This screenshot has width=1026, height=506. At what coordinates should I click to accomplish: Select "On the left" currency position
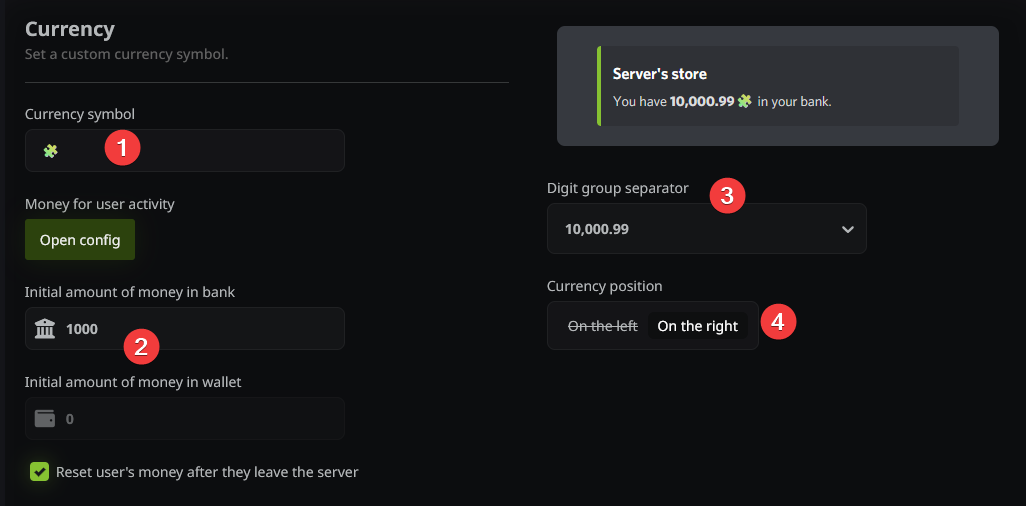tap(602, 326)
